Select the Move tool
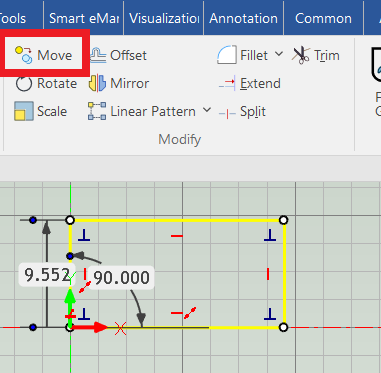 point(43,55)
